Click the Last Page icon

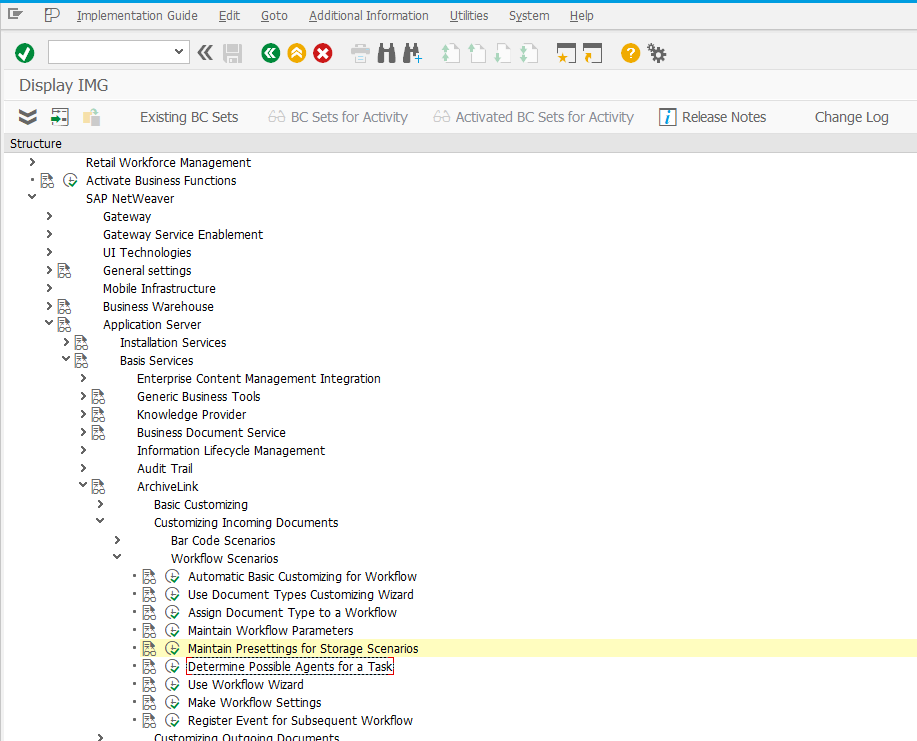coord(529,53)
